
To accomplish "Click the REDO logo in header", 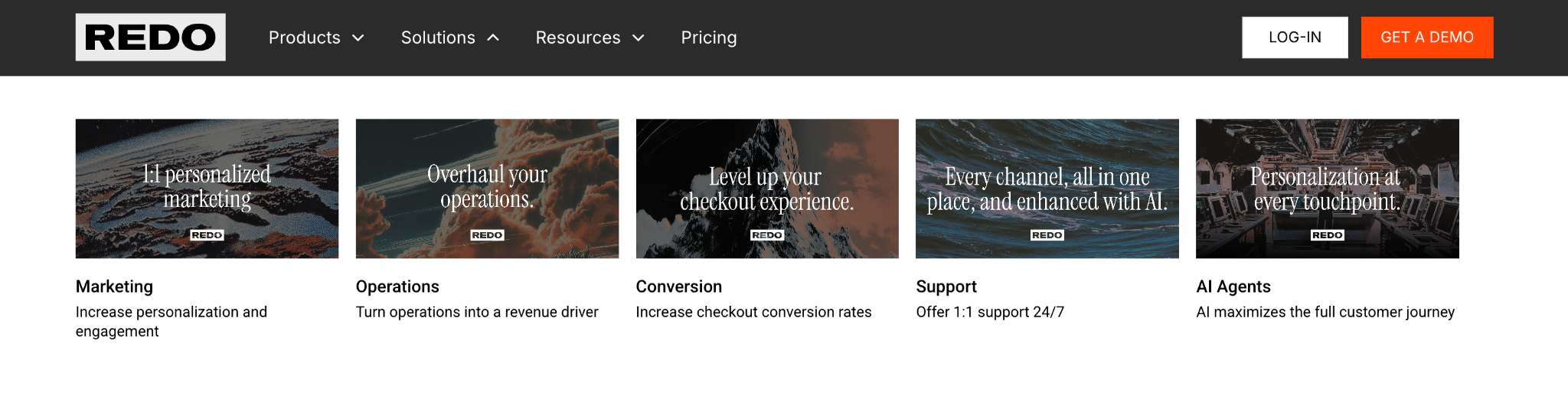I will point(150,37).
